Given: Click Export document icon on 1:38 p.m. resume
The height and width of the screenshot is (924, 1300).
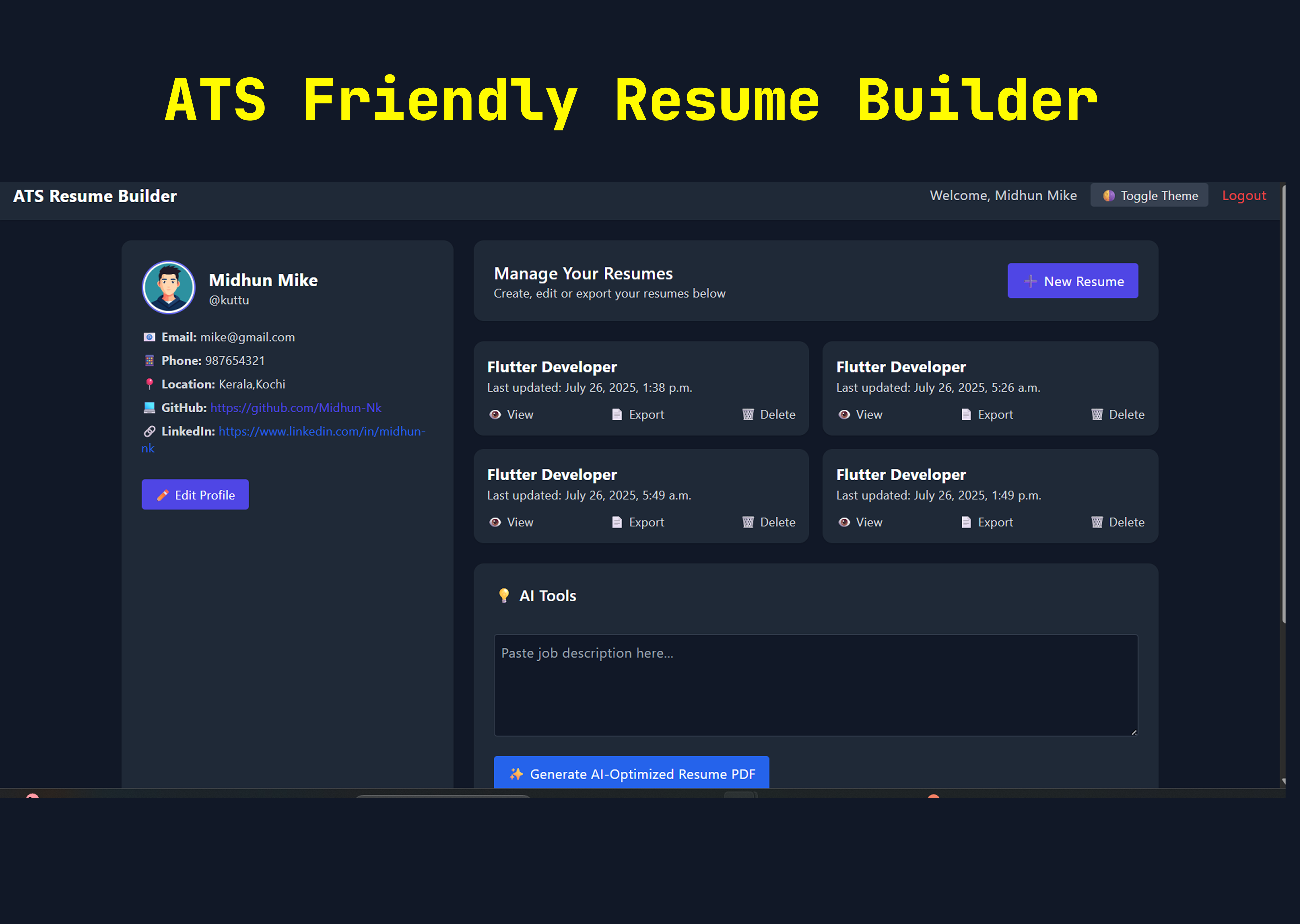Looking at the screenshot, I should click(617, 415).
